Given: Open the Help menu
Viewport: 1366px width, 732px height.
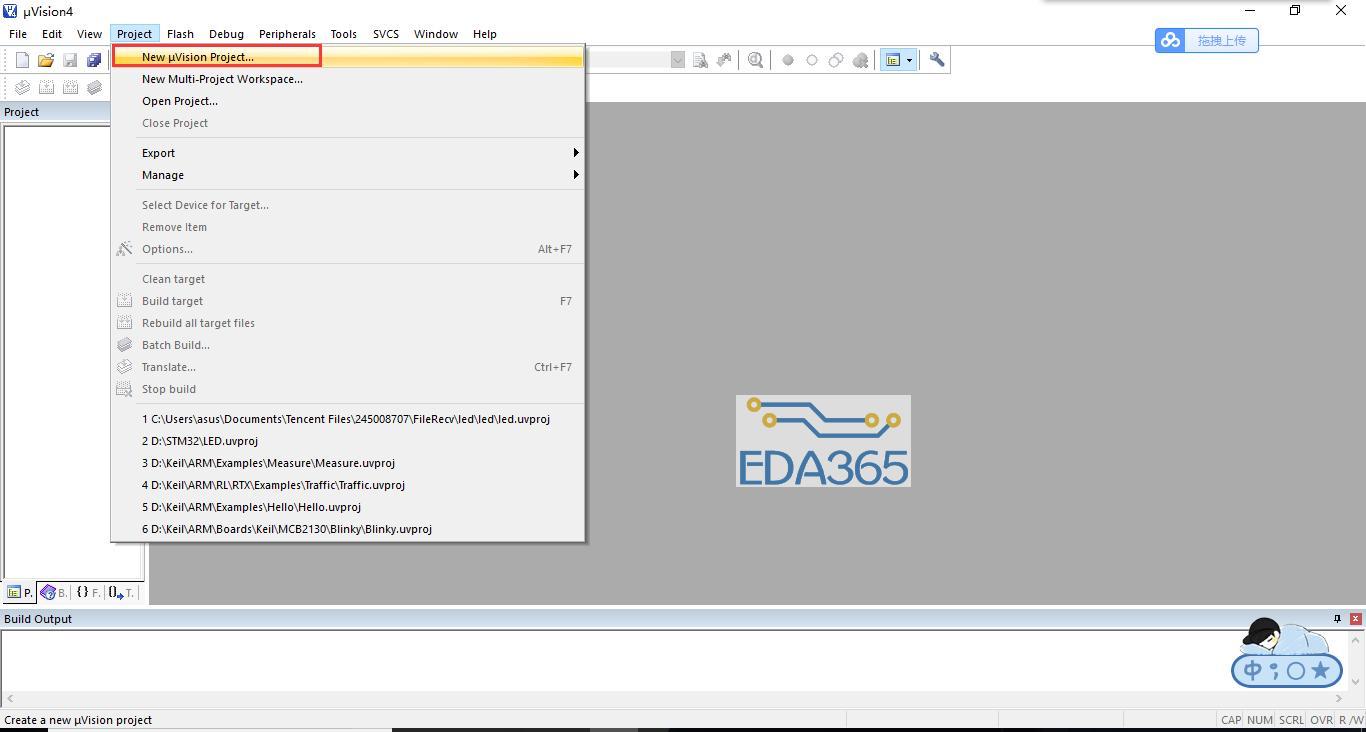Looking at the screenshot, I should (x=485, y=34).
